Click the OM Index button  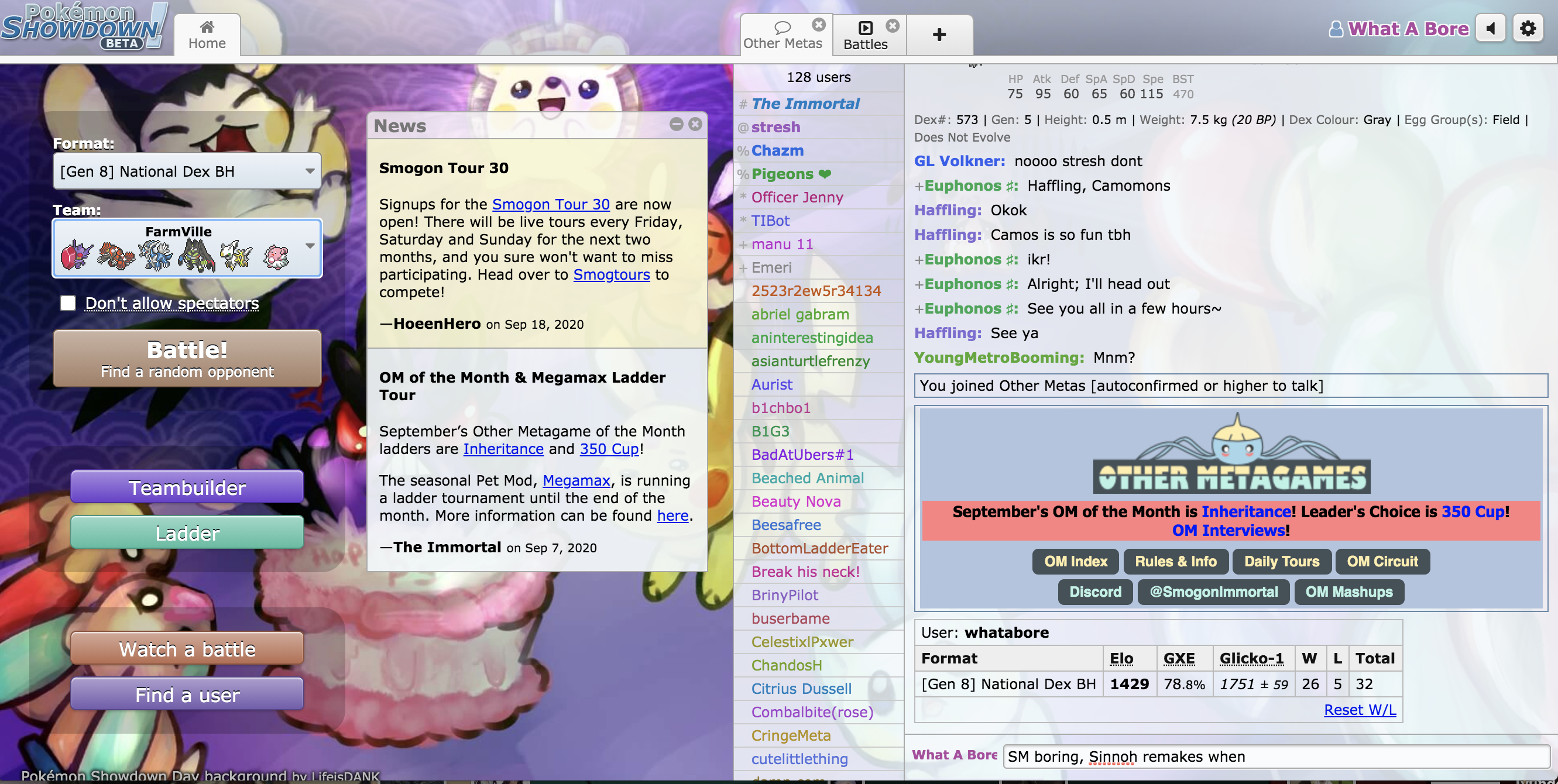point(1075,561)
